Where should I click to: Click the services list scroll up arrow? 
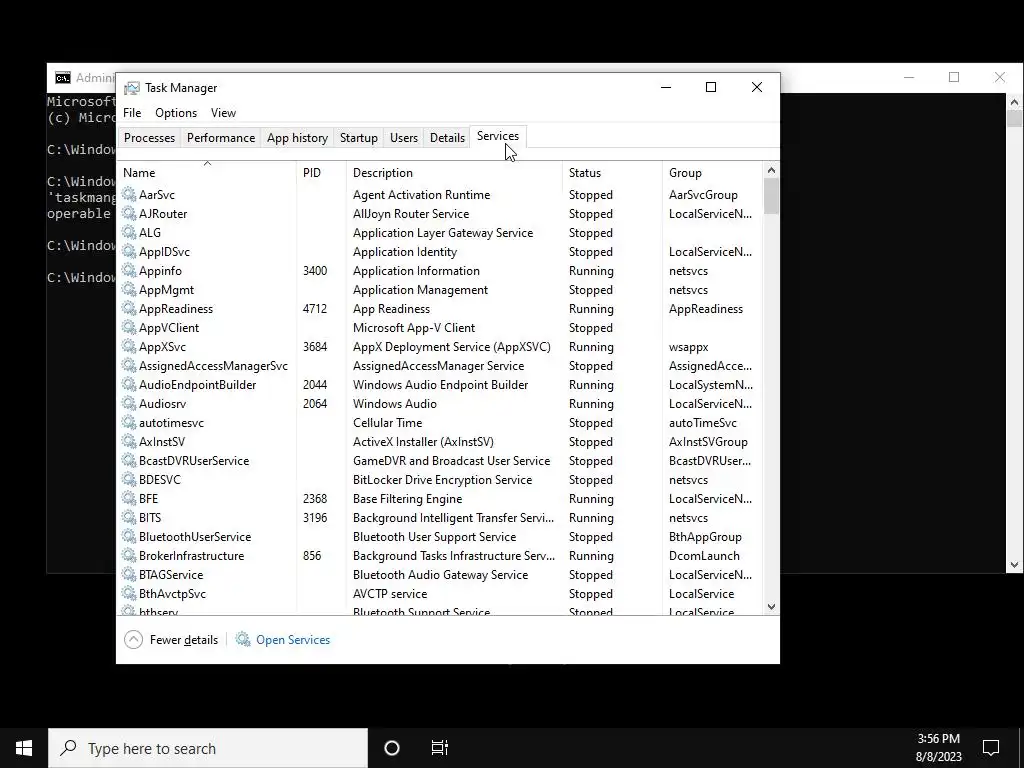771,170
